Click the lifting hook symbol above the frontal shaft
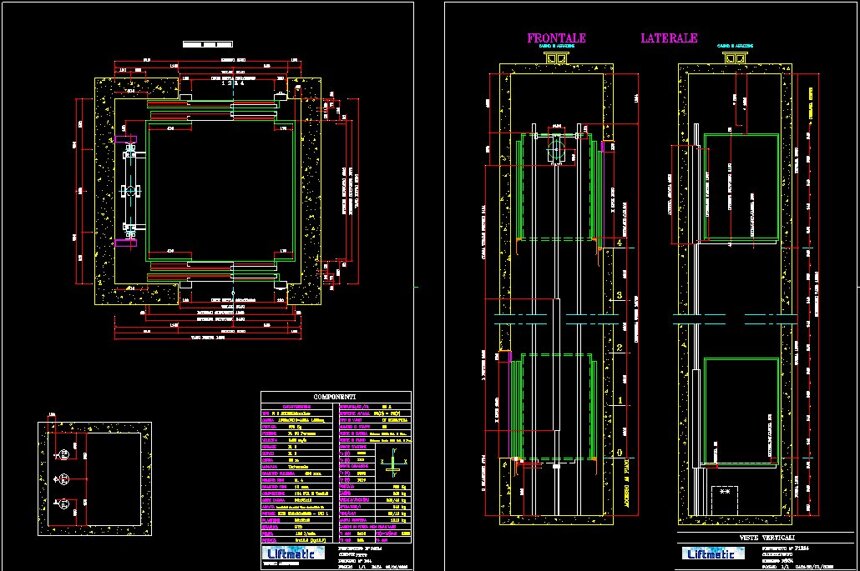 [557, 57]
